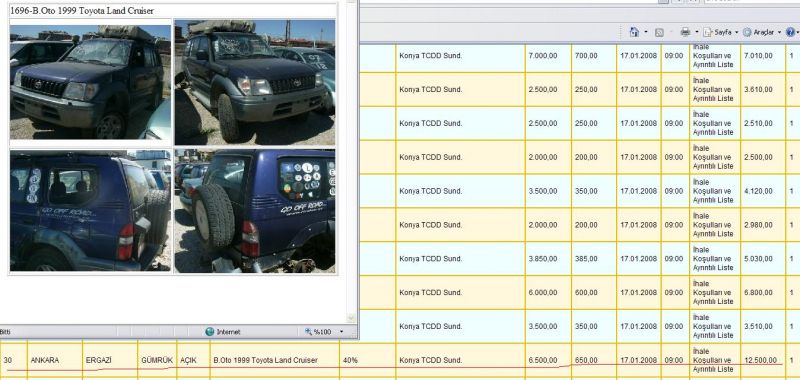Expand the Print options dropdown arrow
Screen dimensions: 800x380
697,32
